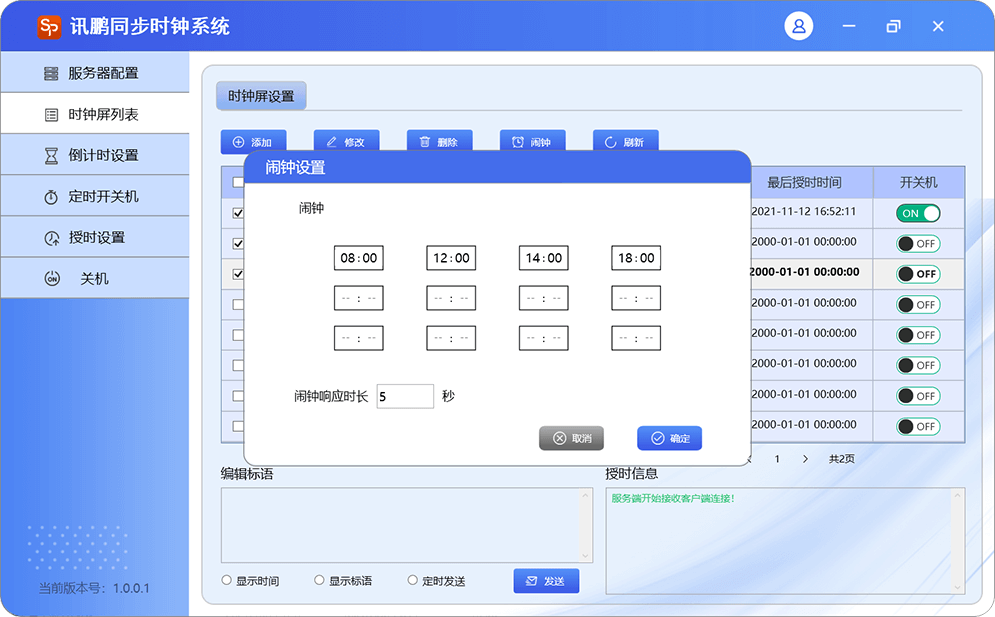
Task: Switch to the 时钟屏设置 tab
Action: [x=261, y=96]
